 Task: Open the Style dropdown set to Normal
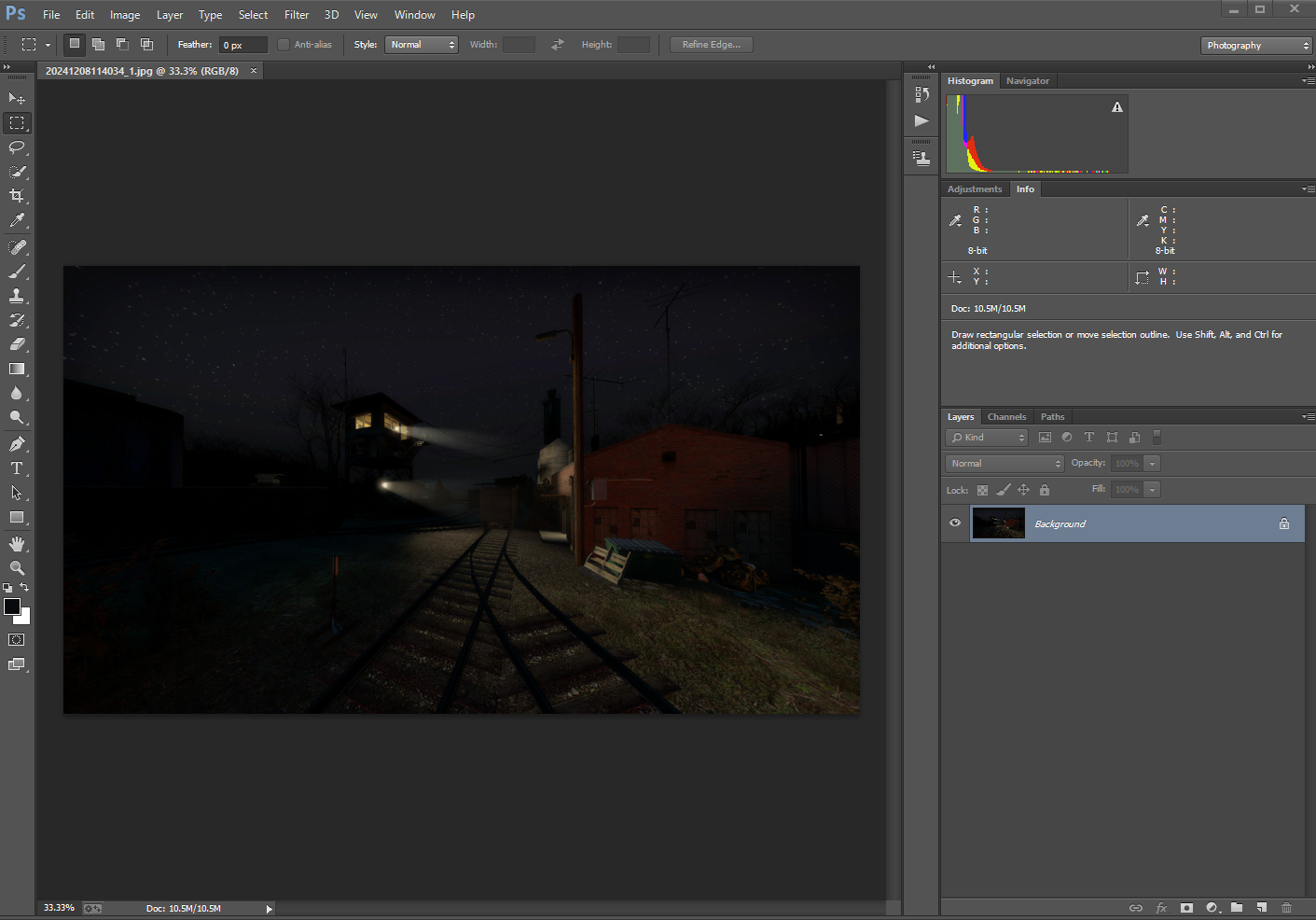422,45
